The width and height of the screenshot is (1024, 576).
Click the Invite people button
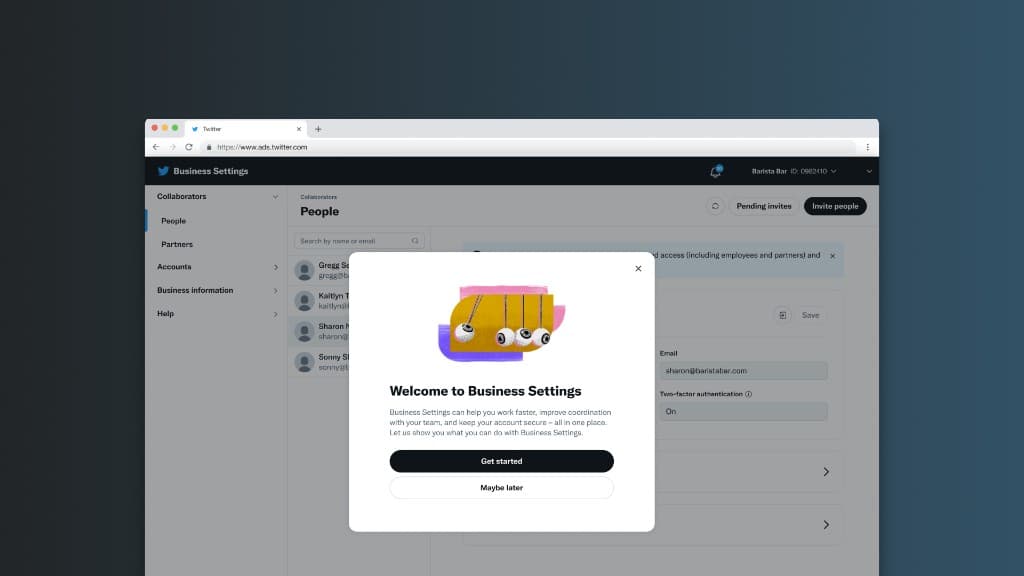pos(835,206)
